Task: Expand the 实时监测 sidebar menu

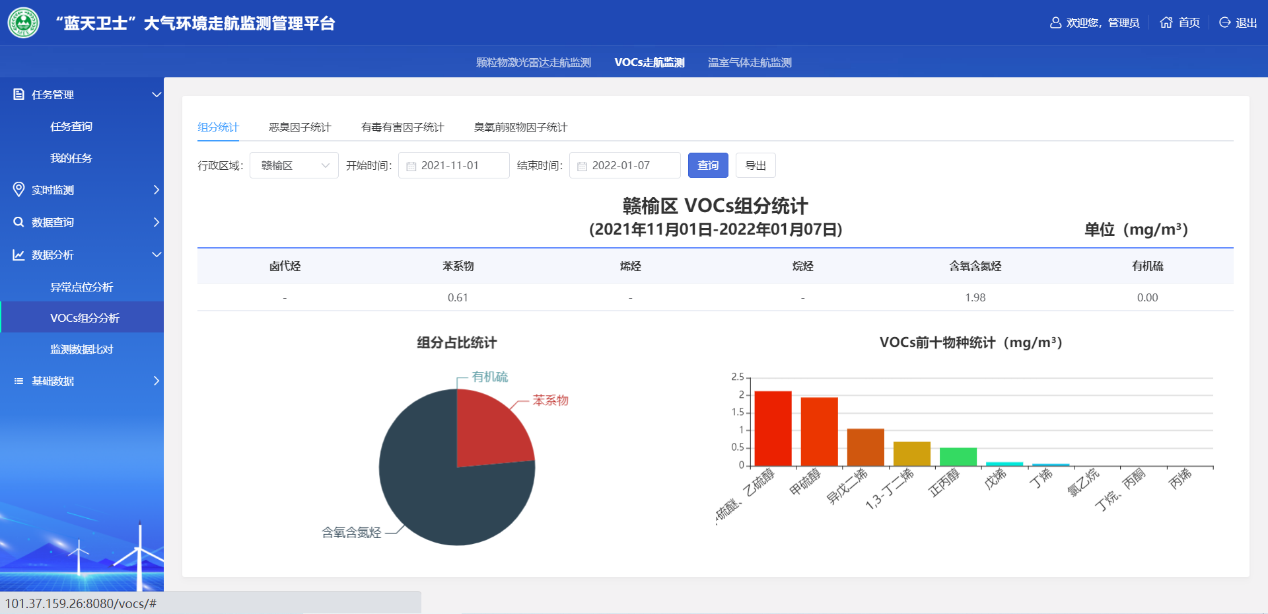Action: coord(156,190)
